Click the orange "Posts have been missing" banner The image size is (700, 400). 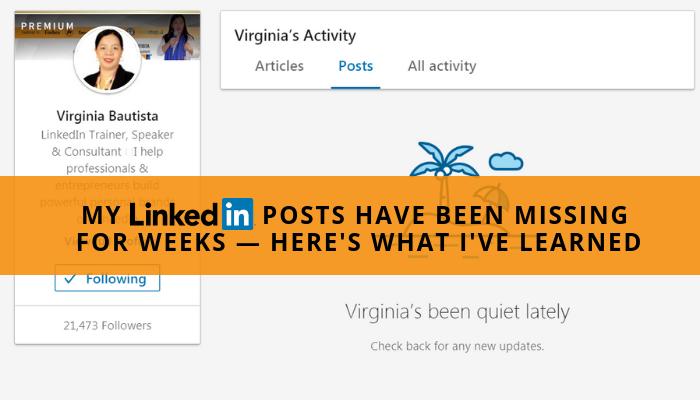coord(350,225)
